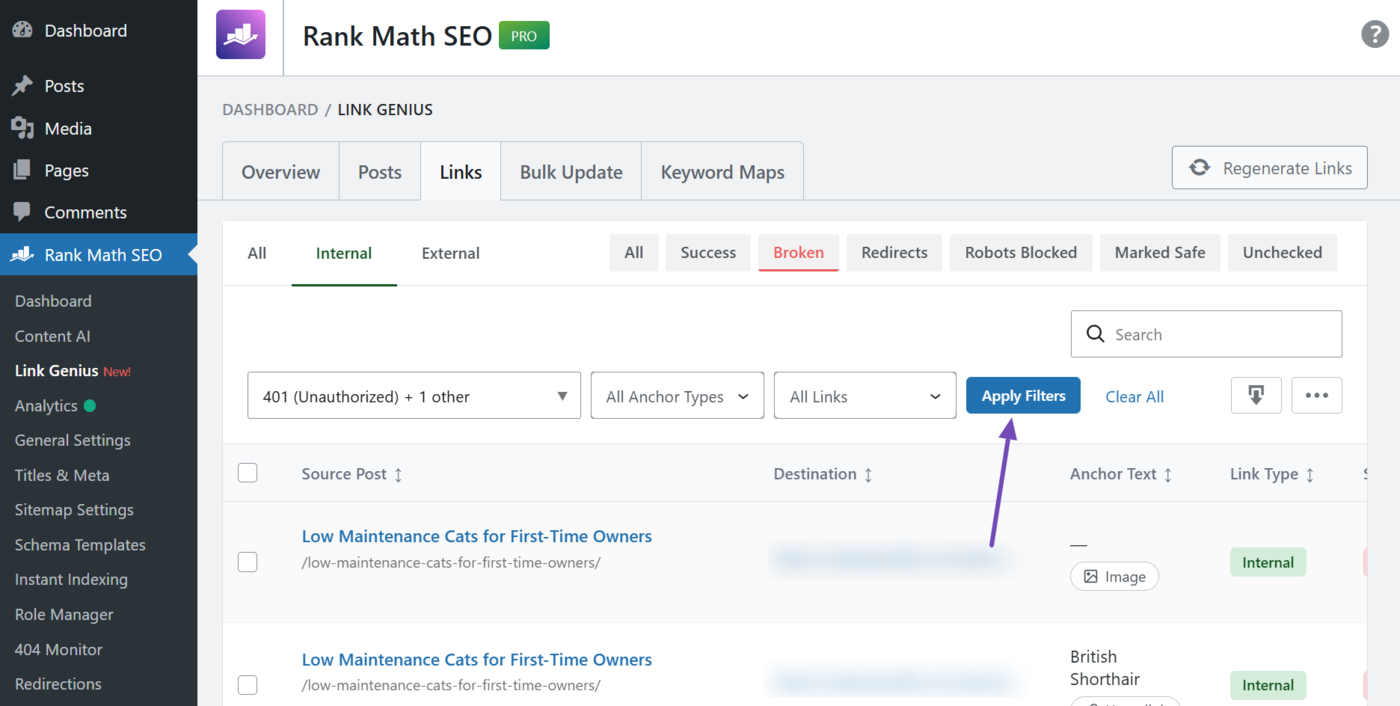
Task: Click the Clear All link
Action: coord(1134,396)
